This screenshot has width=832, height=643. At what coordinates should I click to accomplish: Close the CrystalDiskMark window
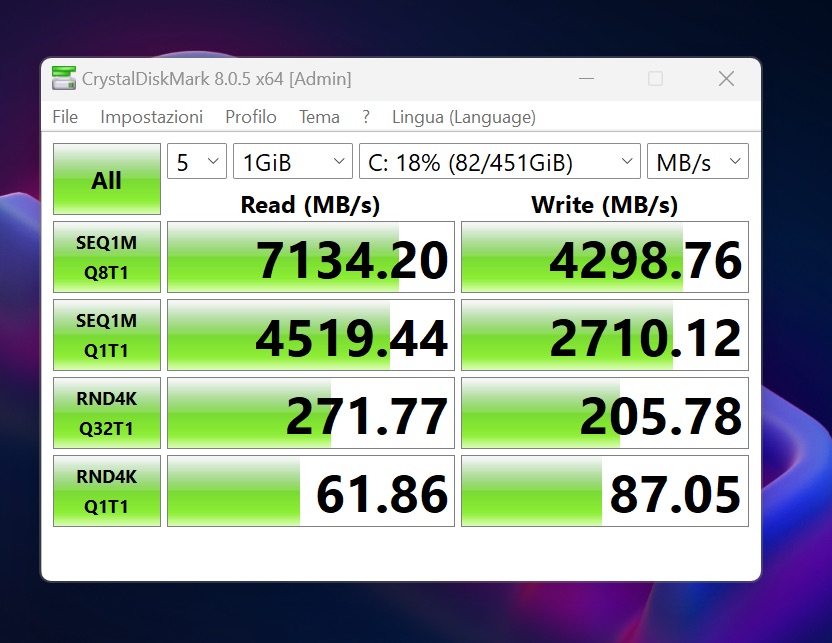click(726, 79)
